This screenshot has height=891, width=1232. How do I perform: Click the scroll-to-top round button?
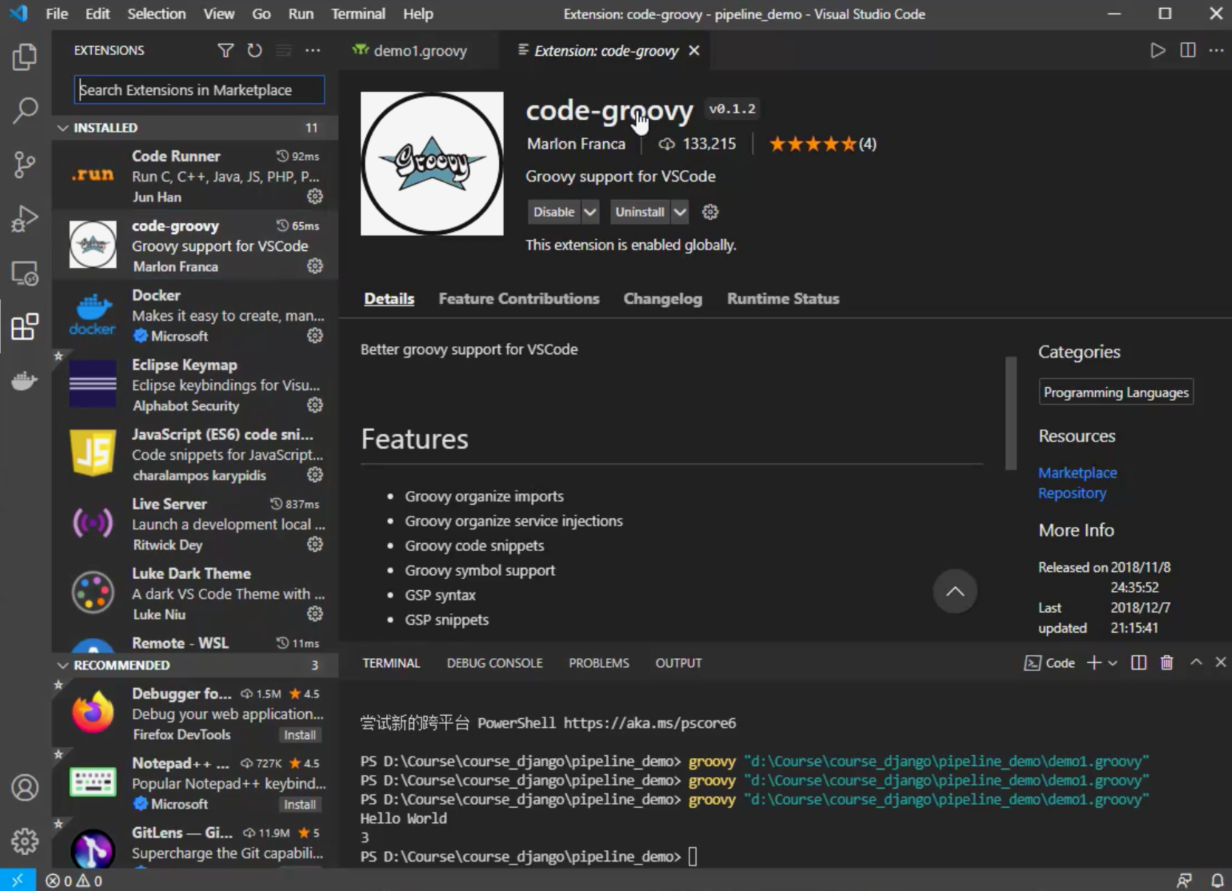pos(955,591)
